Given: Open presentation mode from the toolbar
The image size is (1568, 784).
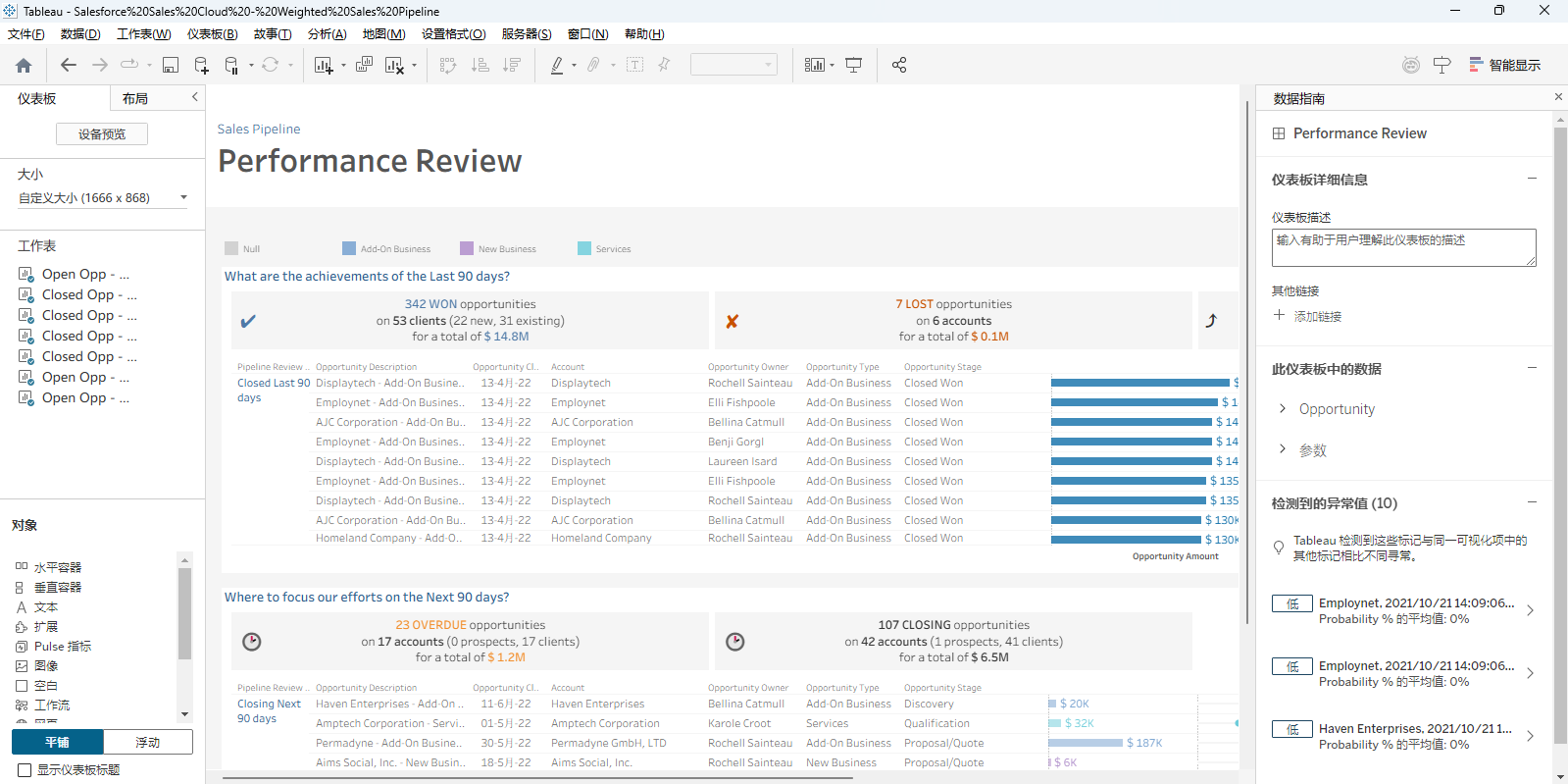Looking at the screenshot, I should pyautogui.click(x=854, y=66).
